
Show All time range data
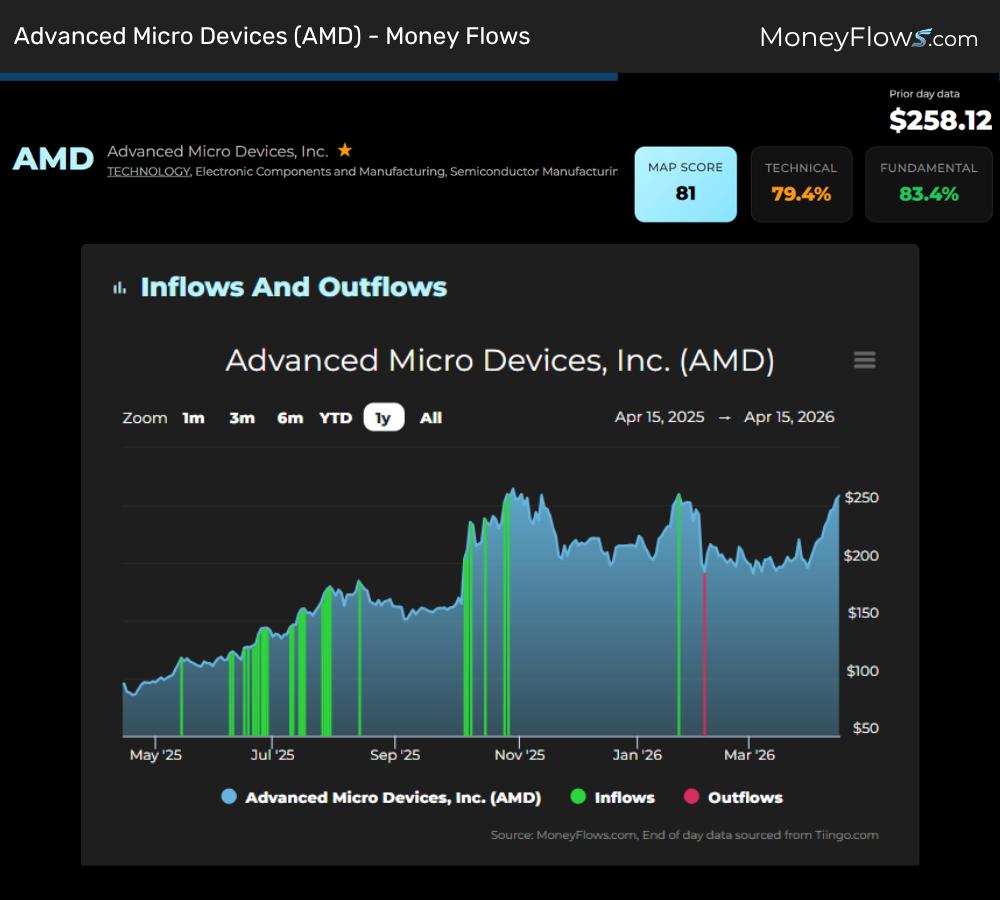431,418
